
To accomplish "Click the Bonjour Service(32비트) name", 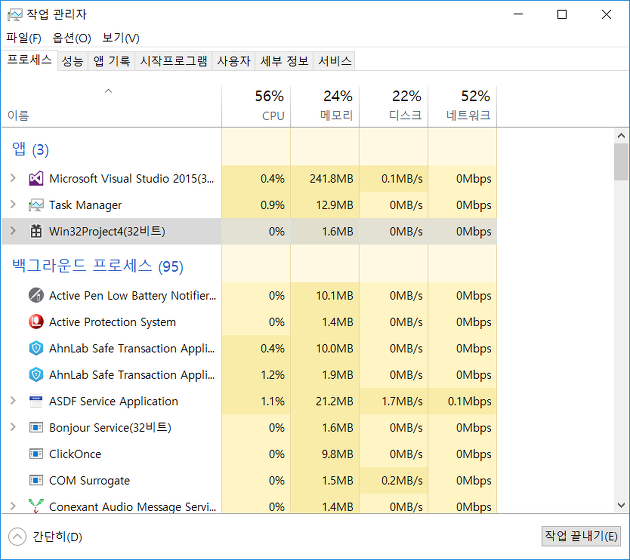I will coord(110,427).
